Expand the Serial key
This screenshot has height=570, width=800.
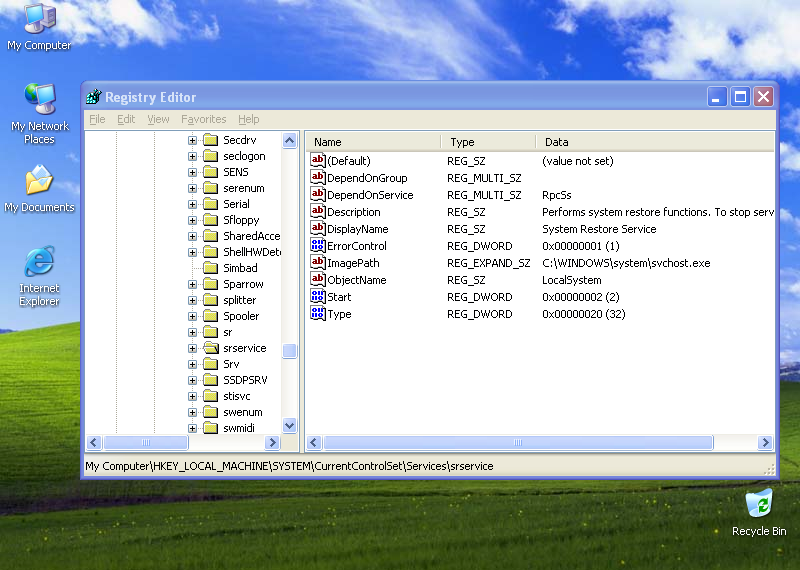point(192,204)
